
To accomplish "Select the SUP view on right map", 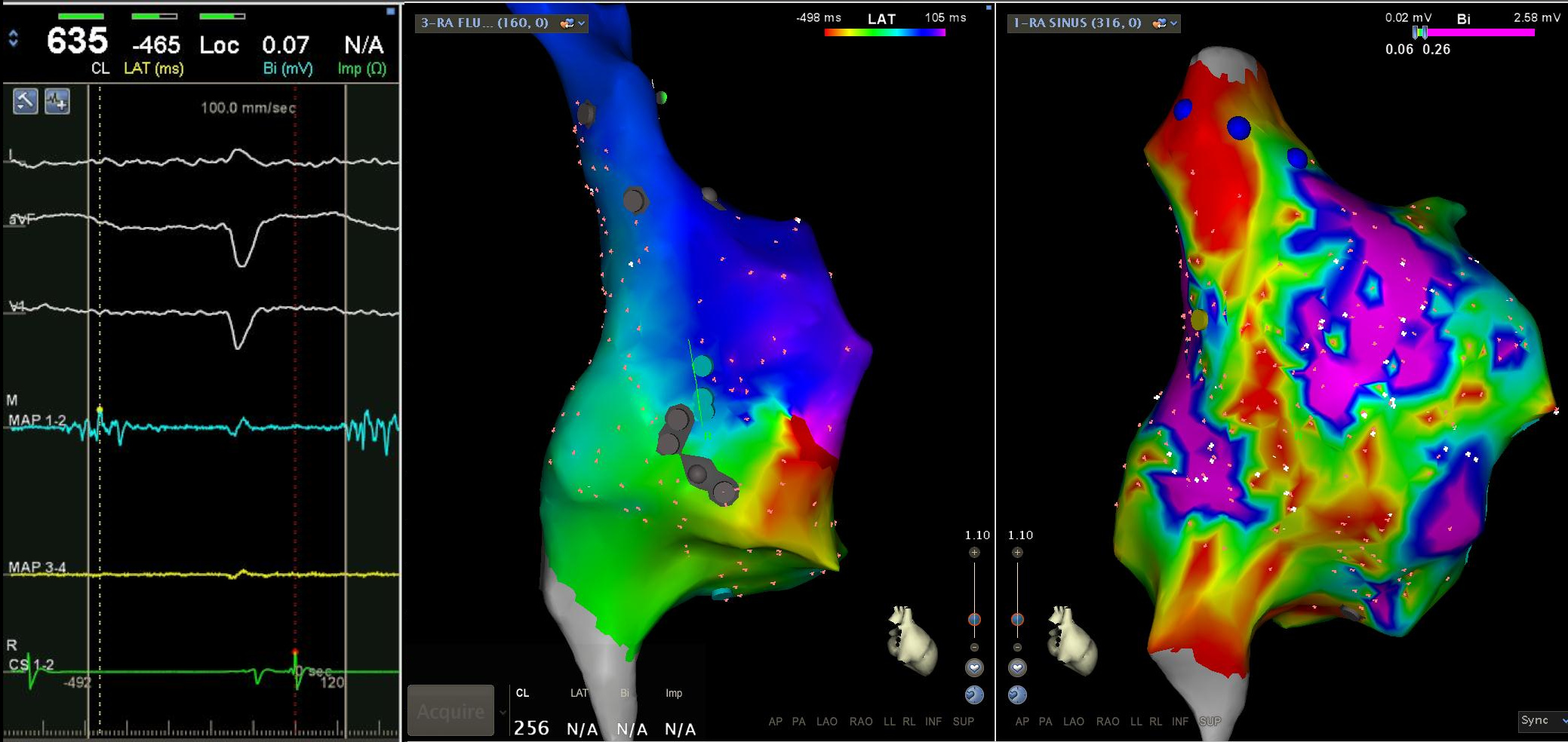I will [x=1210, y=722].
